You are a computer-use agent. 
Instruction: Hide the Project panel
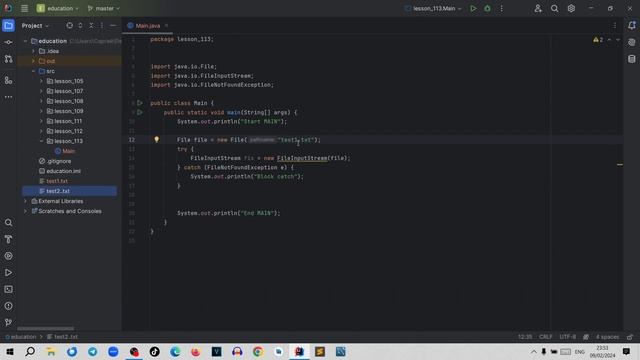[x=113, y=25]
